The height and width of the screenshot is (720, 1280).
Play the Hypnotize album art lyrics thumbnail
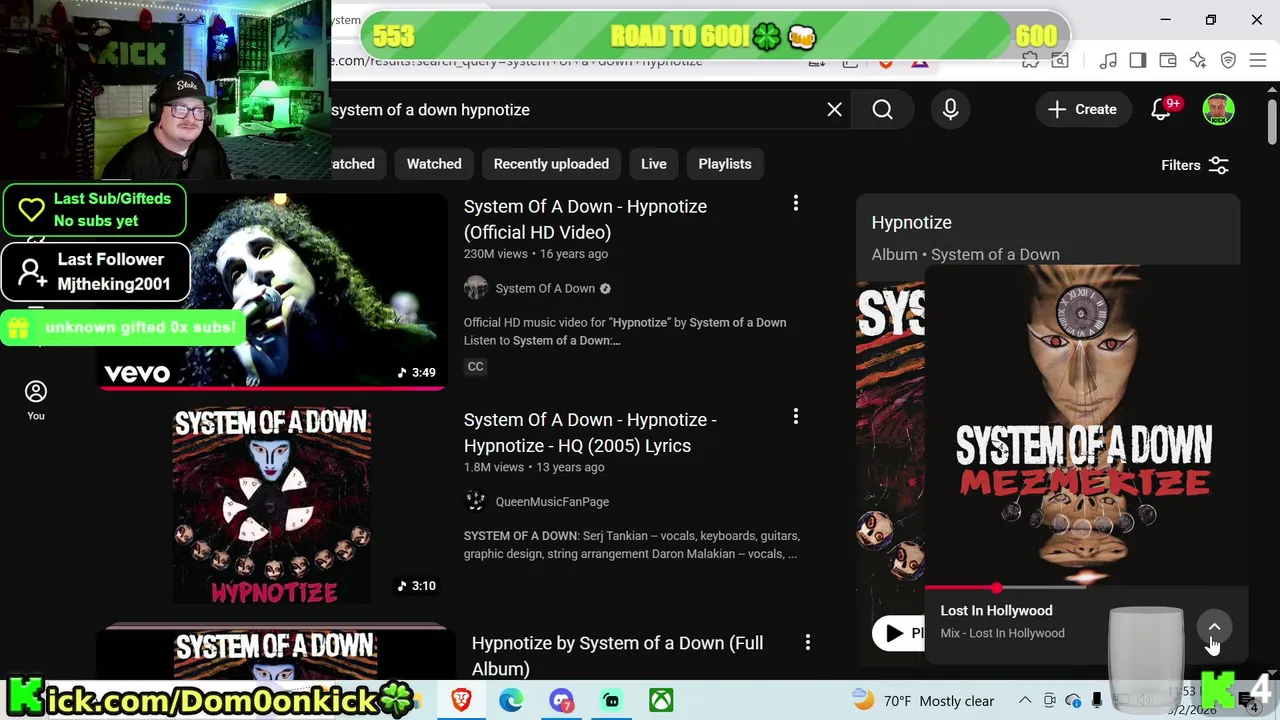pyautogui.click(x=271, y=505)
